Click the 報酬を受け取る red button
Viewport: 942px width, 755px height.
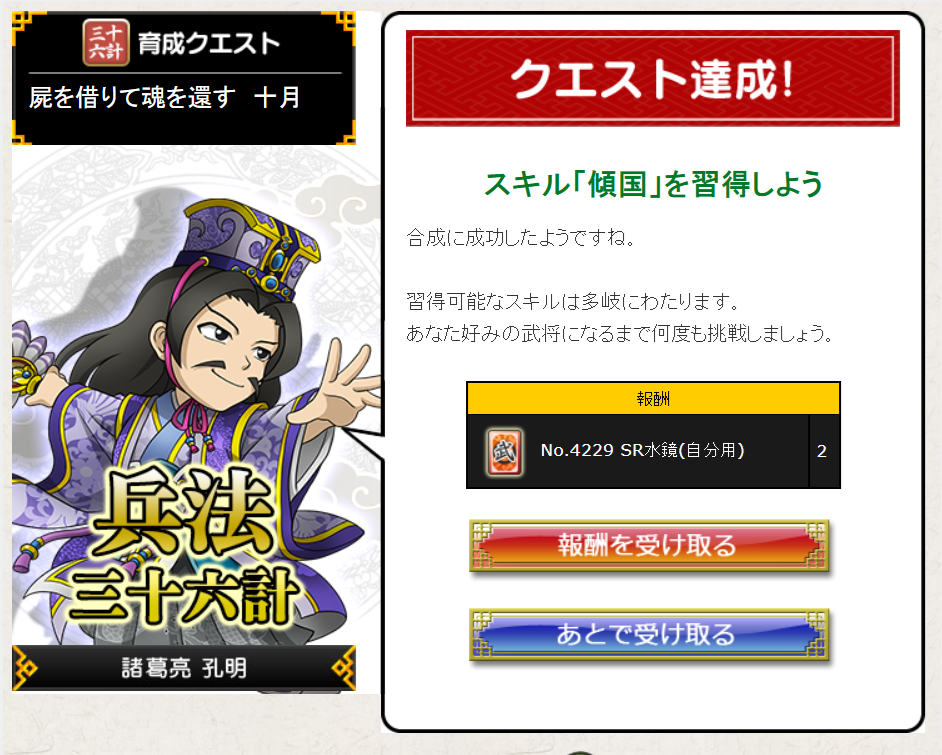pos(649,545)
